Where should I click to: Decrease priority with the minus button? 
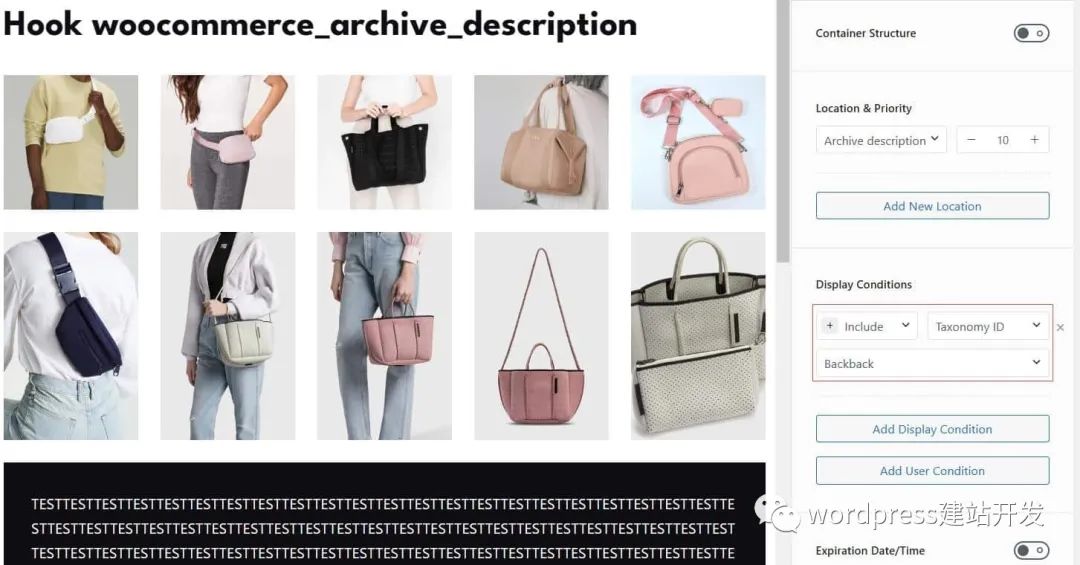971,140
